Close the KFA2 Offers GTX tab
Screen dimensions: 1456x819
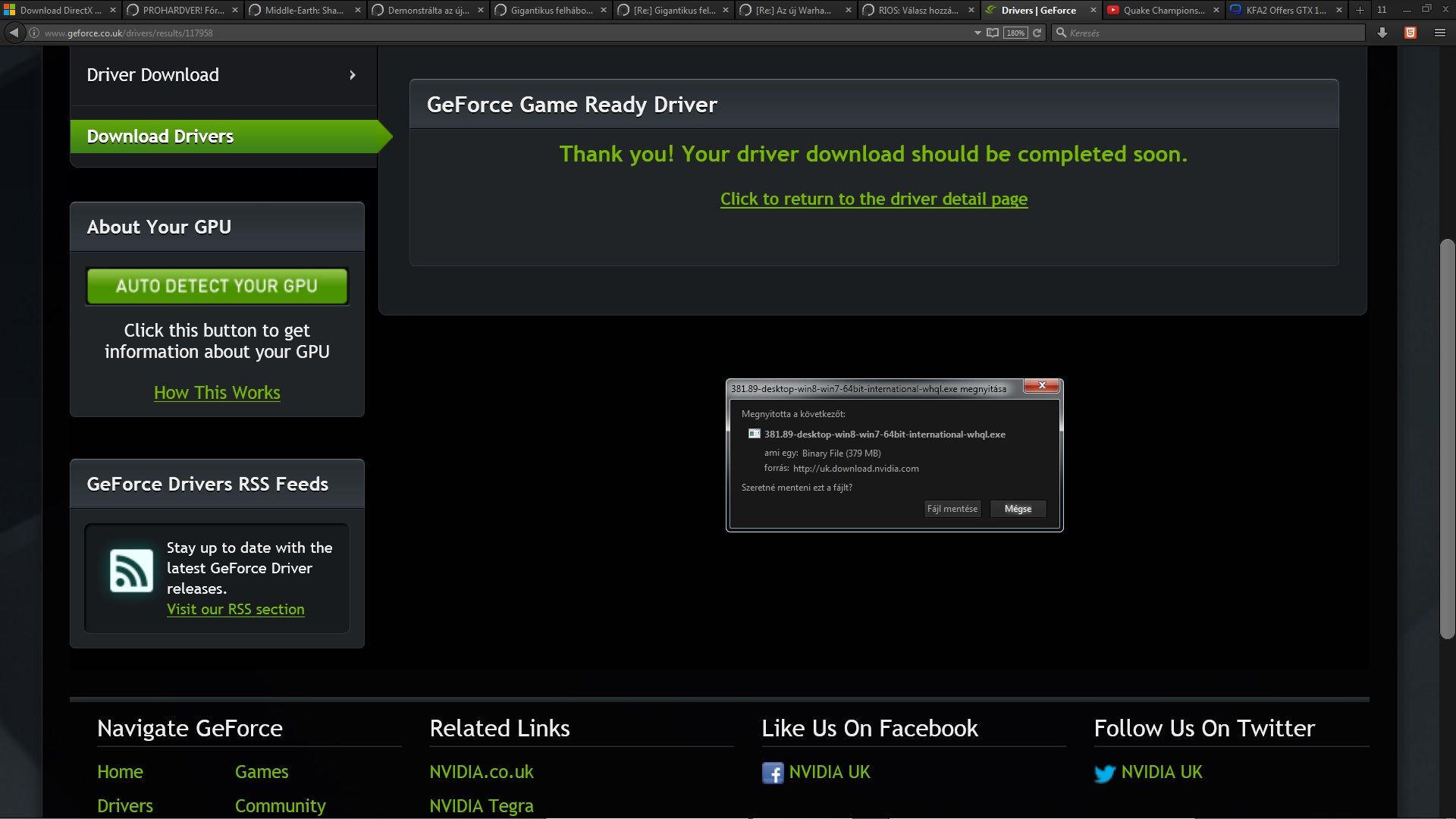tap(1339, 10)
